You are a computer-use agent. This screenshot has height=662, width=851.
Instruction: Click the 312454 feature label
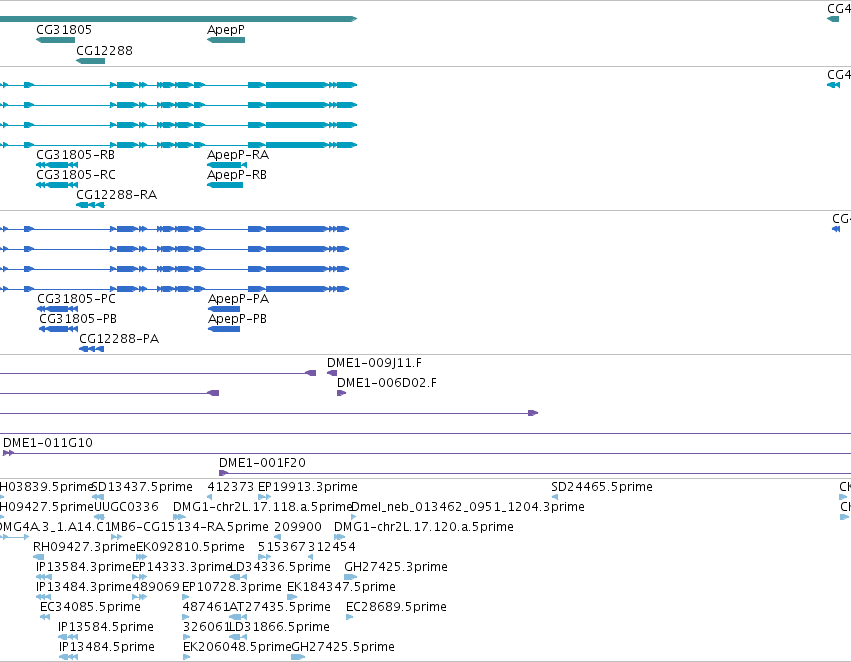tap(332, 547)
